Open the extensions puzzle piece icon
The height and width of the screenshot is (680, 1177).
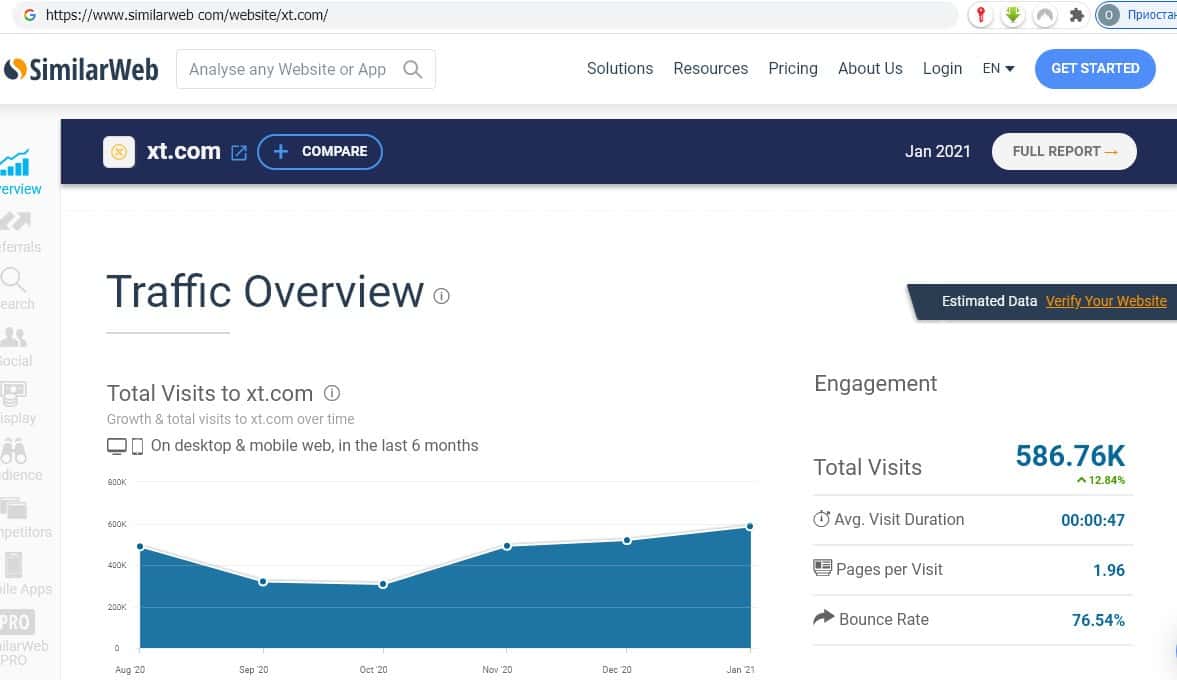1076,15
